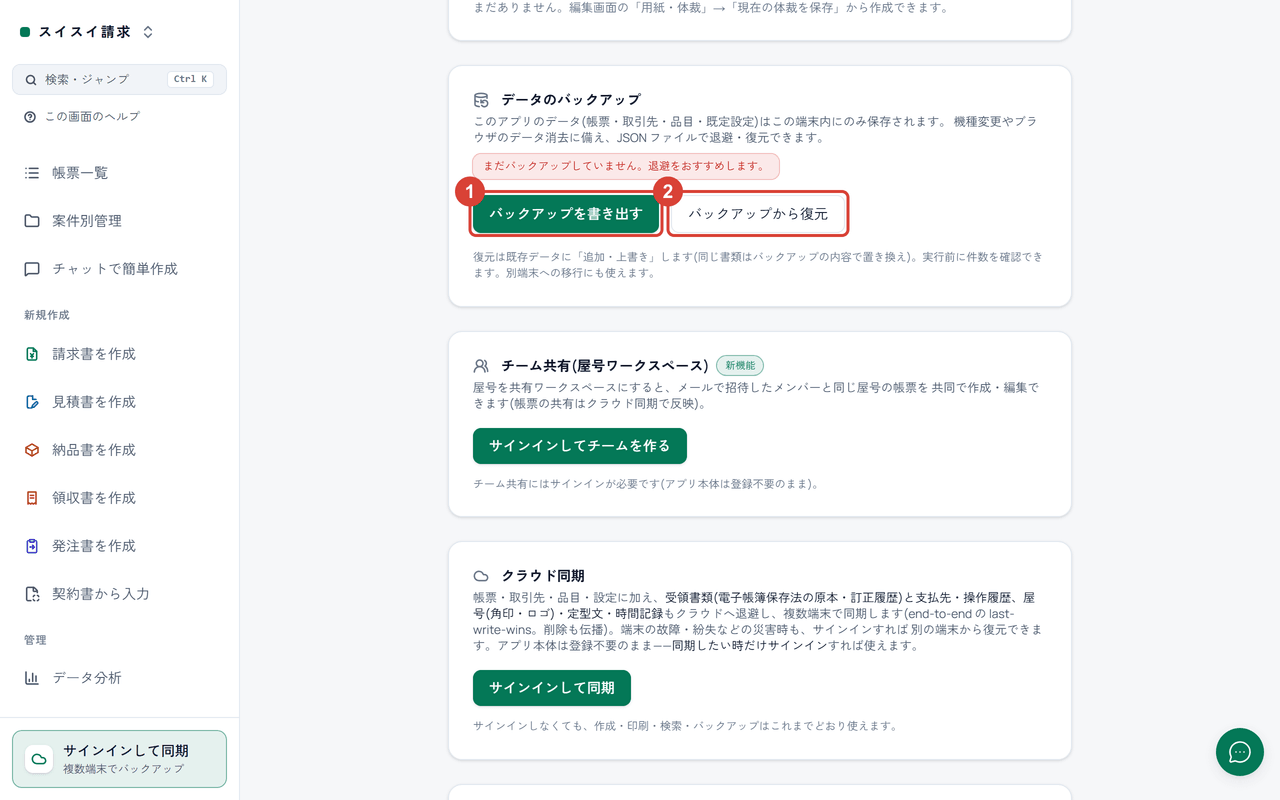Click サインインしてチームを作る button
The width and height of the screenshot is (1280, 800).
[x=580, y=446]
